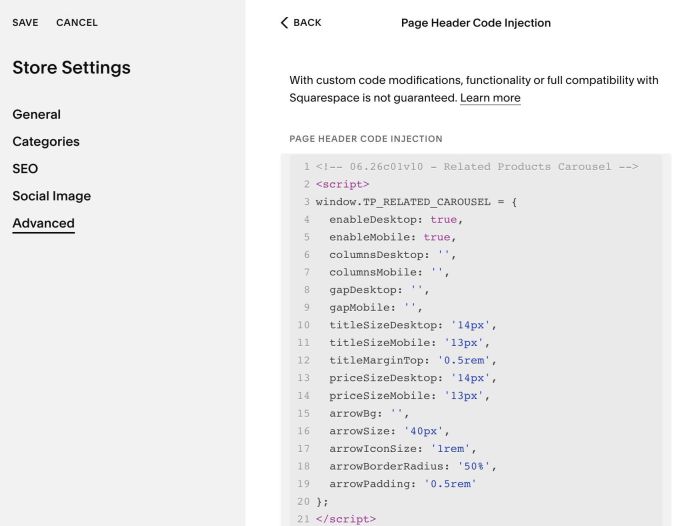Click the columnsMobile code line
The height and width of the screenshot is (526, 700).
[x=389, y=272]
